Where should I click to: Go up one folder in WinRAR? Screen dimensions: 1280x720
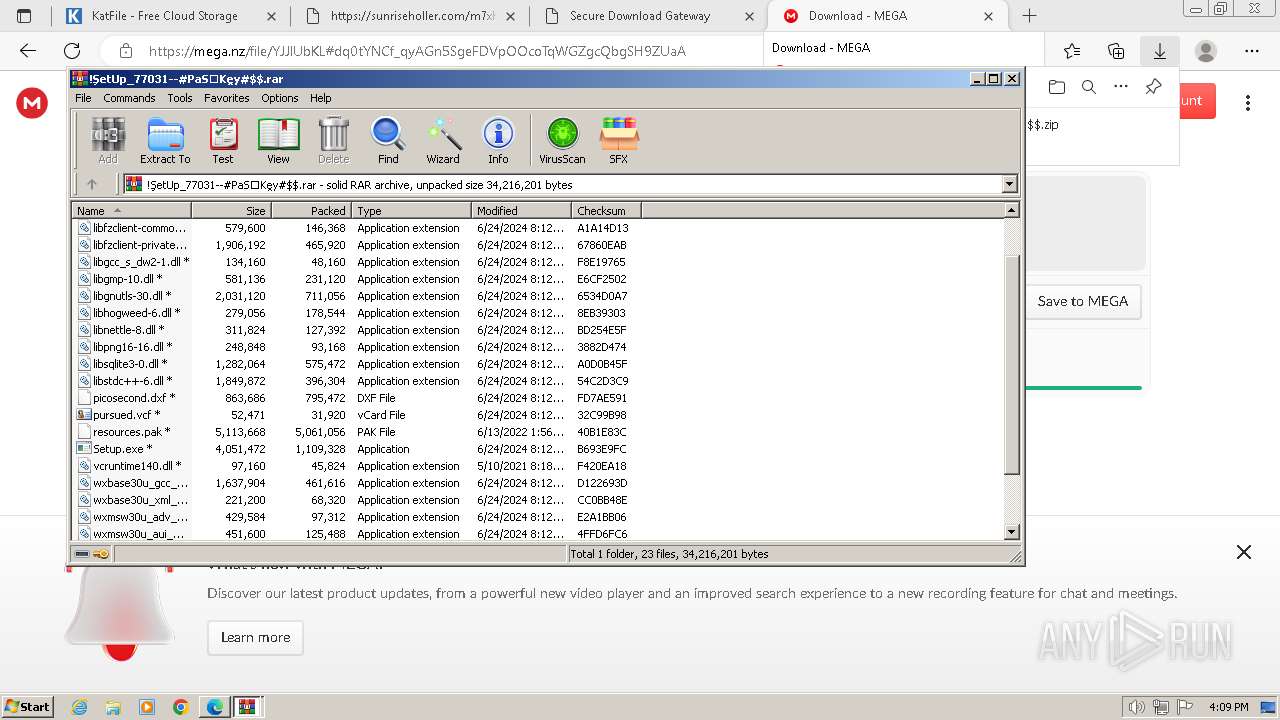click(x=92, y=184)
